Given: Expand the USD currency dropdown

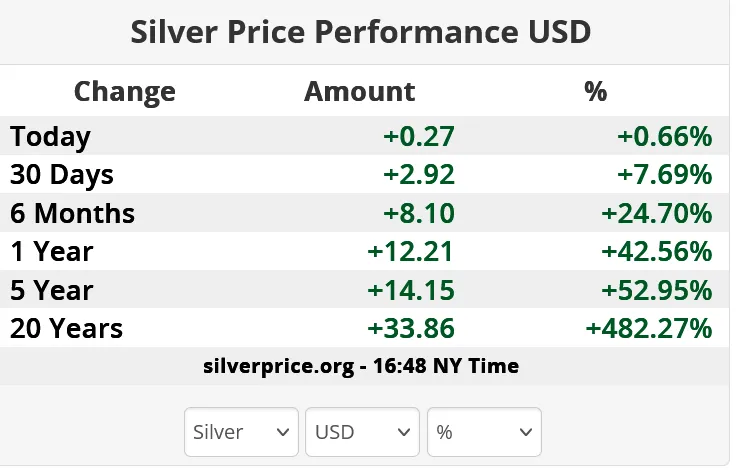Looking at the screenshot, I should 362,432.
